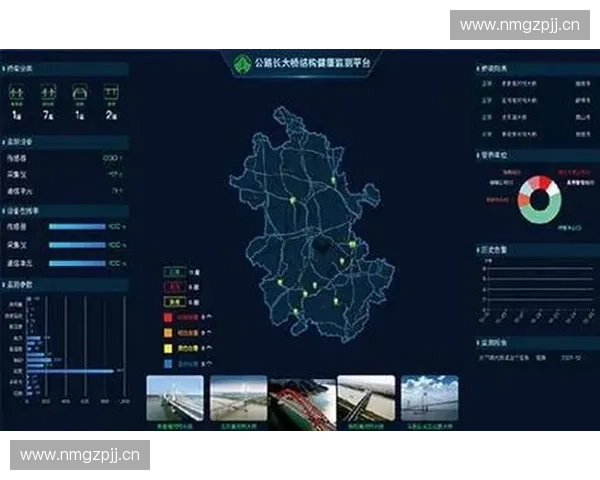Click the yellow alarm-level swatch in the legend
The image size is (600, 480).
pyautogui.click(x=168, y=348)
